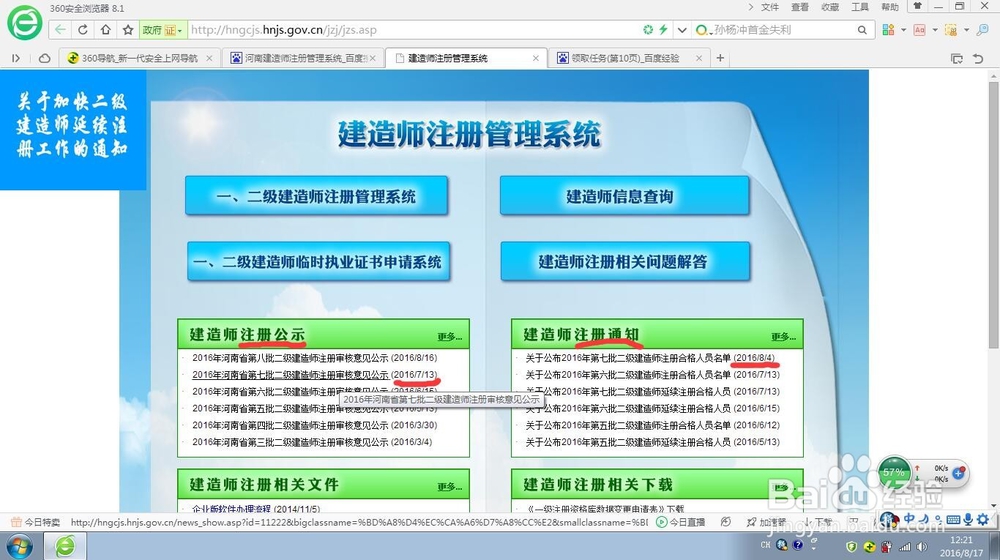The height and width of the screenshot is (560, 1000).
Task: Open the 帮助 menu
Action: (x=890, y=7)
